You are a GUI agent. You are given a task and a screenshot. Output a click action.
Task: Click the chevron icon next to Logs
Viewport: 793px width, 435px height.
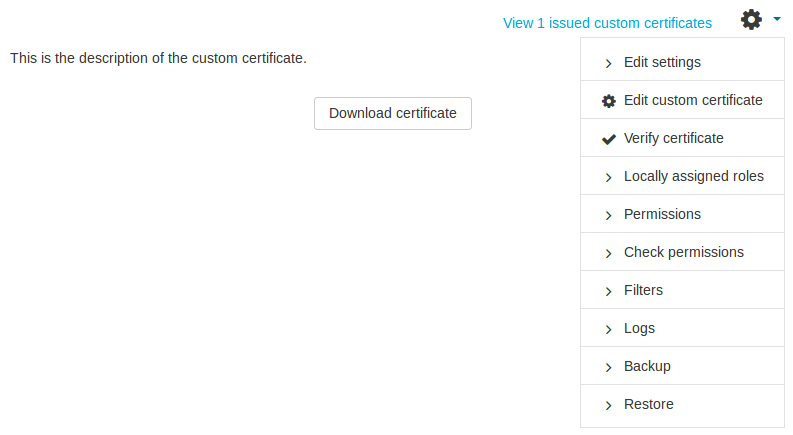(609, 329)
